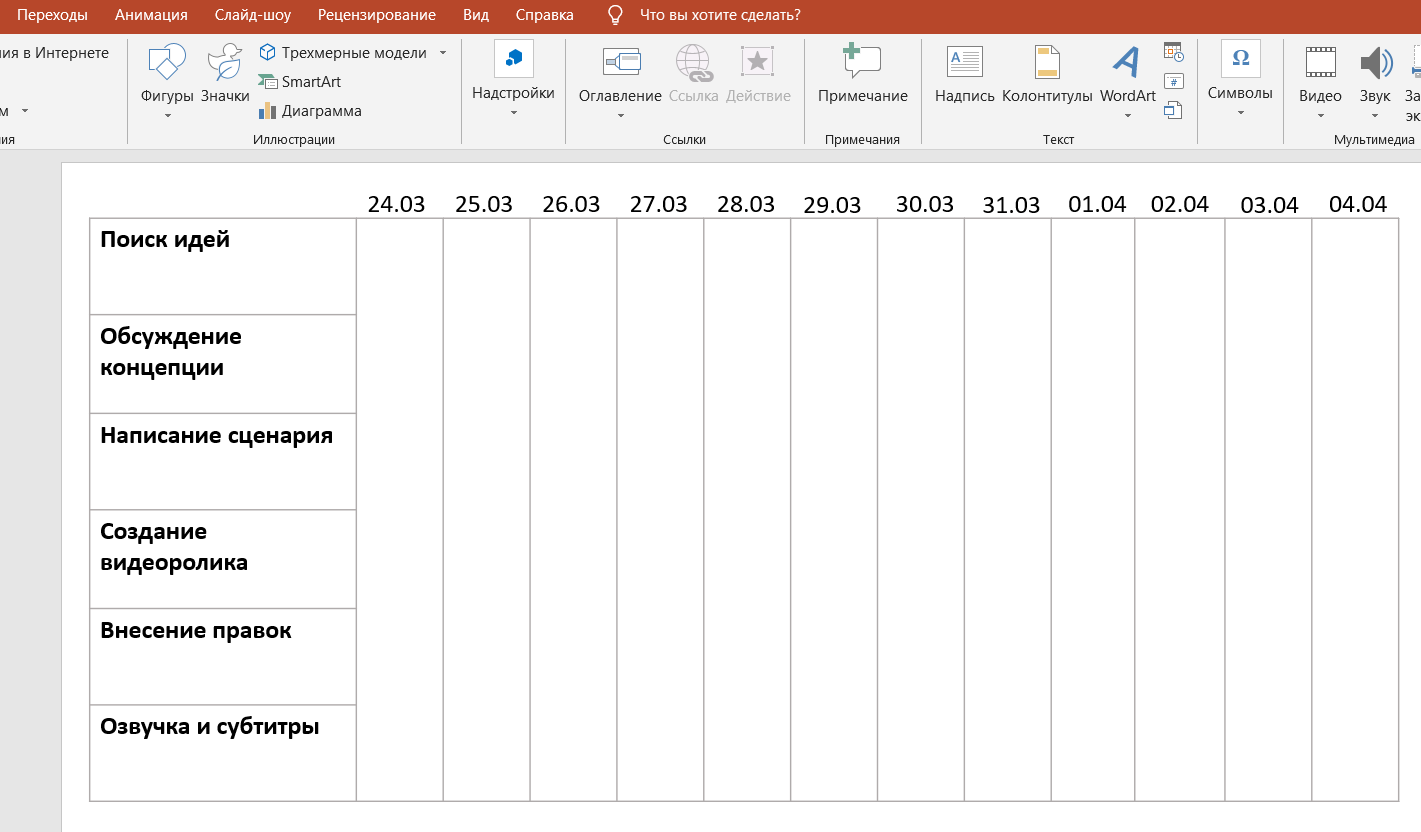Select the 'Внесение правок' cell
The image size is (1421, 832).
[x=223, y=657]
